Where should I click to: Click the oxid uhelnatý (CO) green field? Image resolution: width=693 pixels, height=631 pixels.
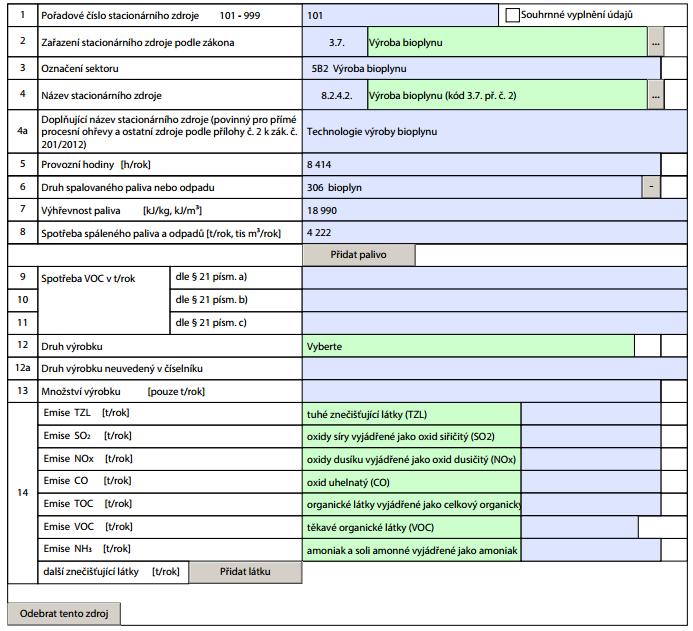[411, 482]
